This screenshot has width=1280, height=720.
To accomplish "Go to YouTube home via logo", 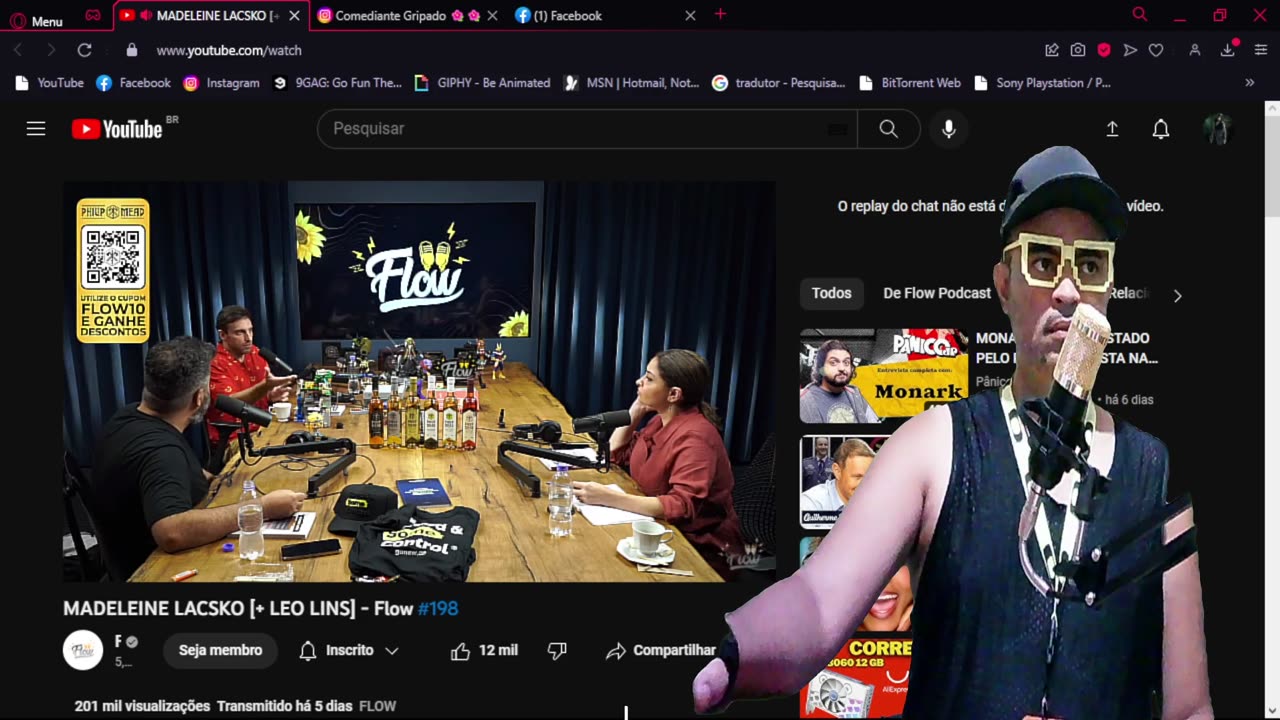I will coord(118,129).
